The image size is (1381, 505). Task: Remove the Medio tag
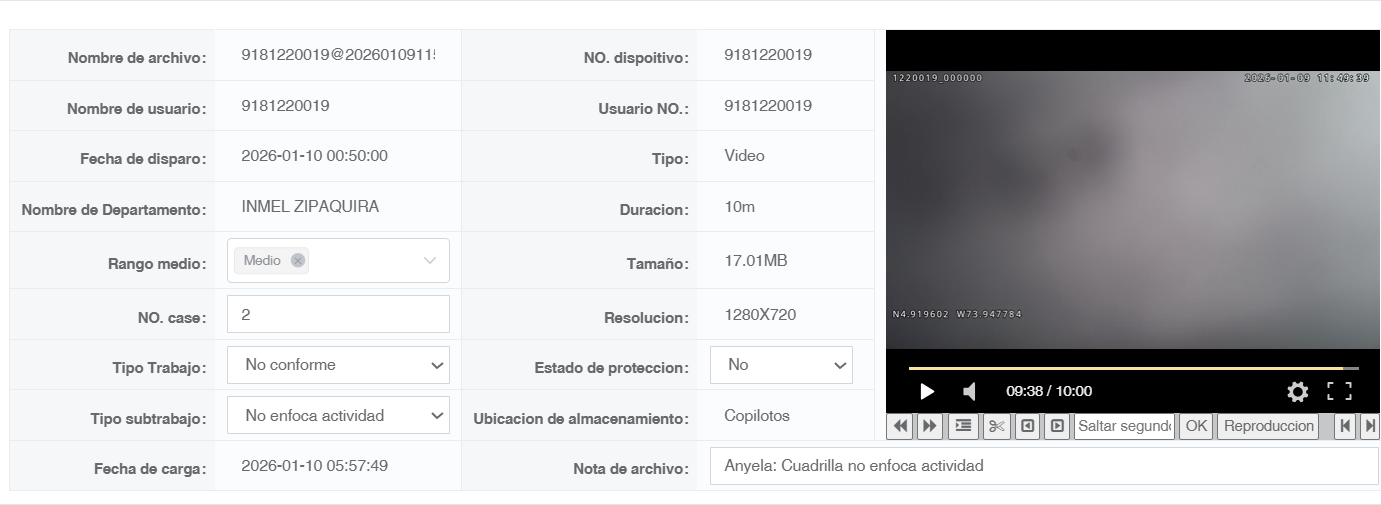[x=298, y=260]
